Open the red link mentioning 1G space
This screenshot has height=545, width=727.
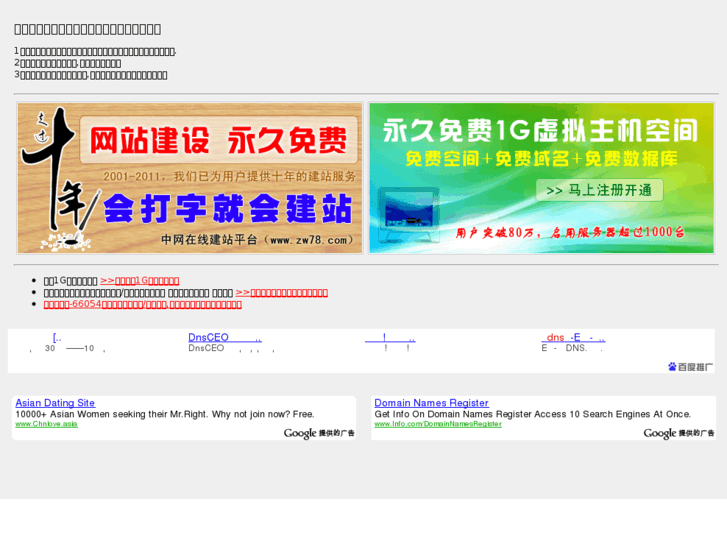click(140, 281)
